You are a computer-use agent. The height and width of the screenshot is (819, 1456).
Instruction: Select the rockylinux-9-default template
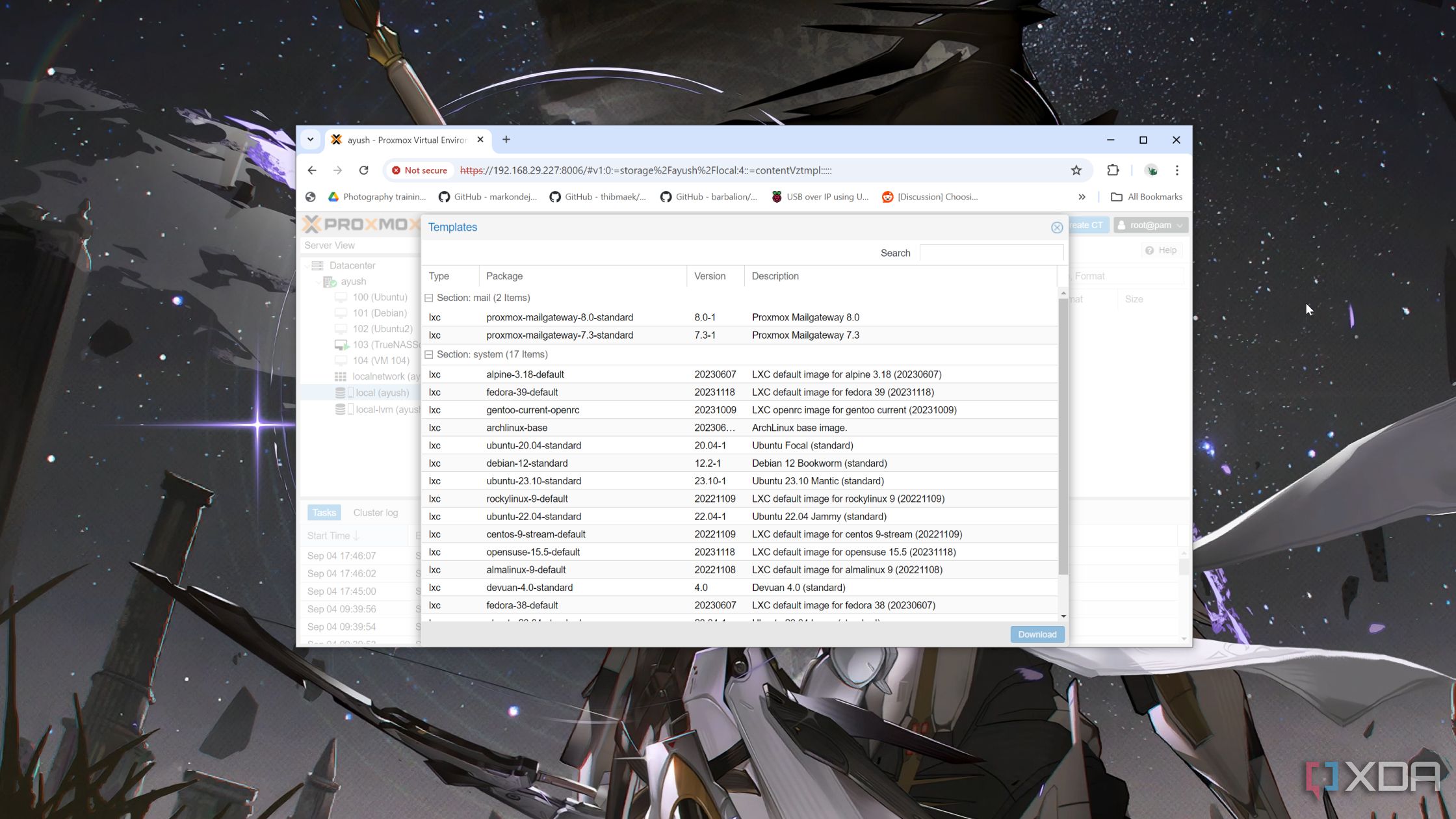pyautogui.click(x=740, y=499)
